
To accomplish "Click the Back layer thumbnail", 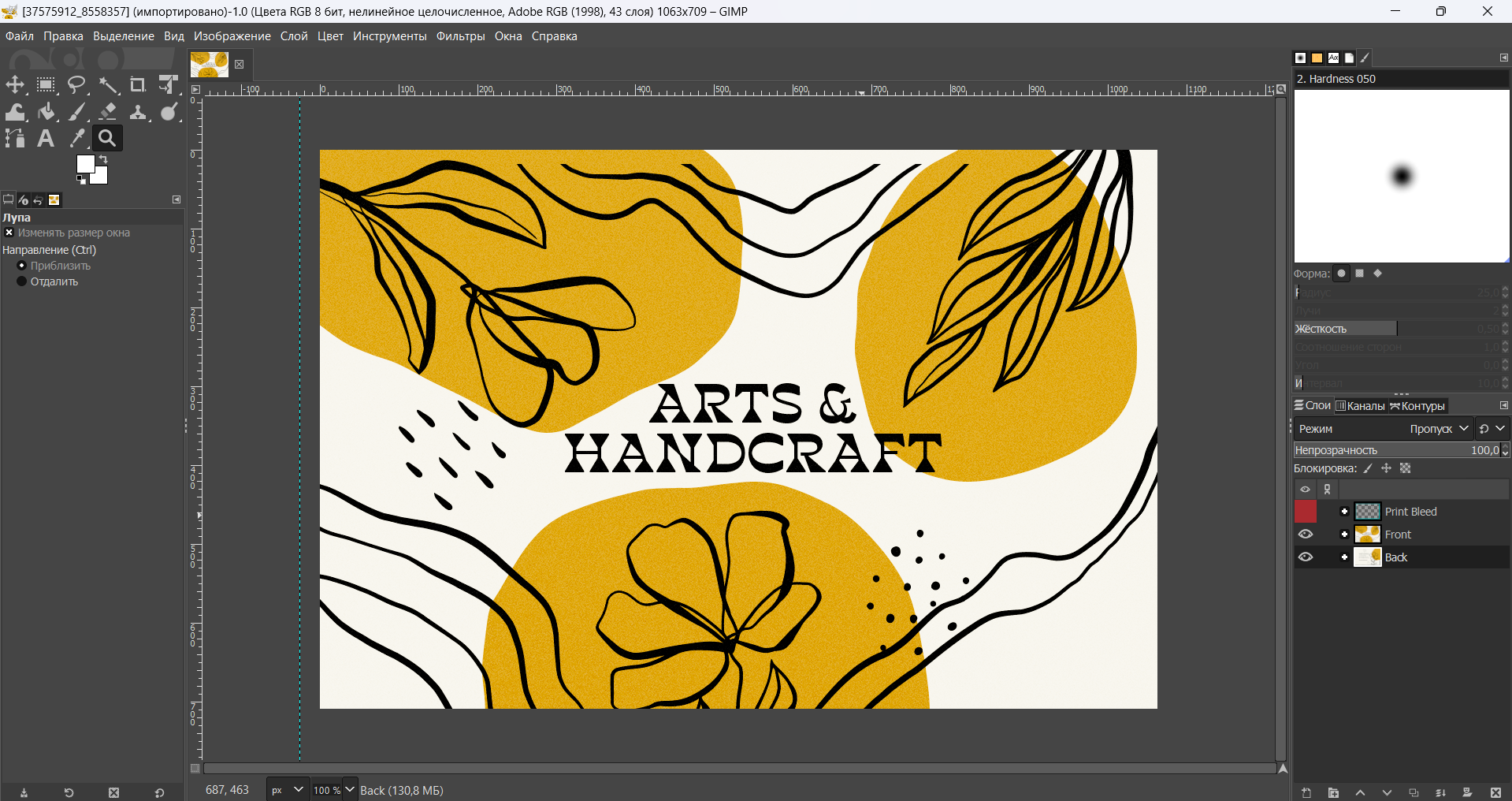I will click(x=1367, y=557).
